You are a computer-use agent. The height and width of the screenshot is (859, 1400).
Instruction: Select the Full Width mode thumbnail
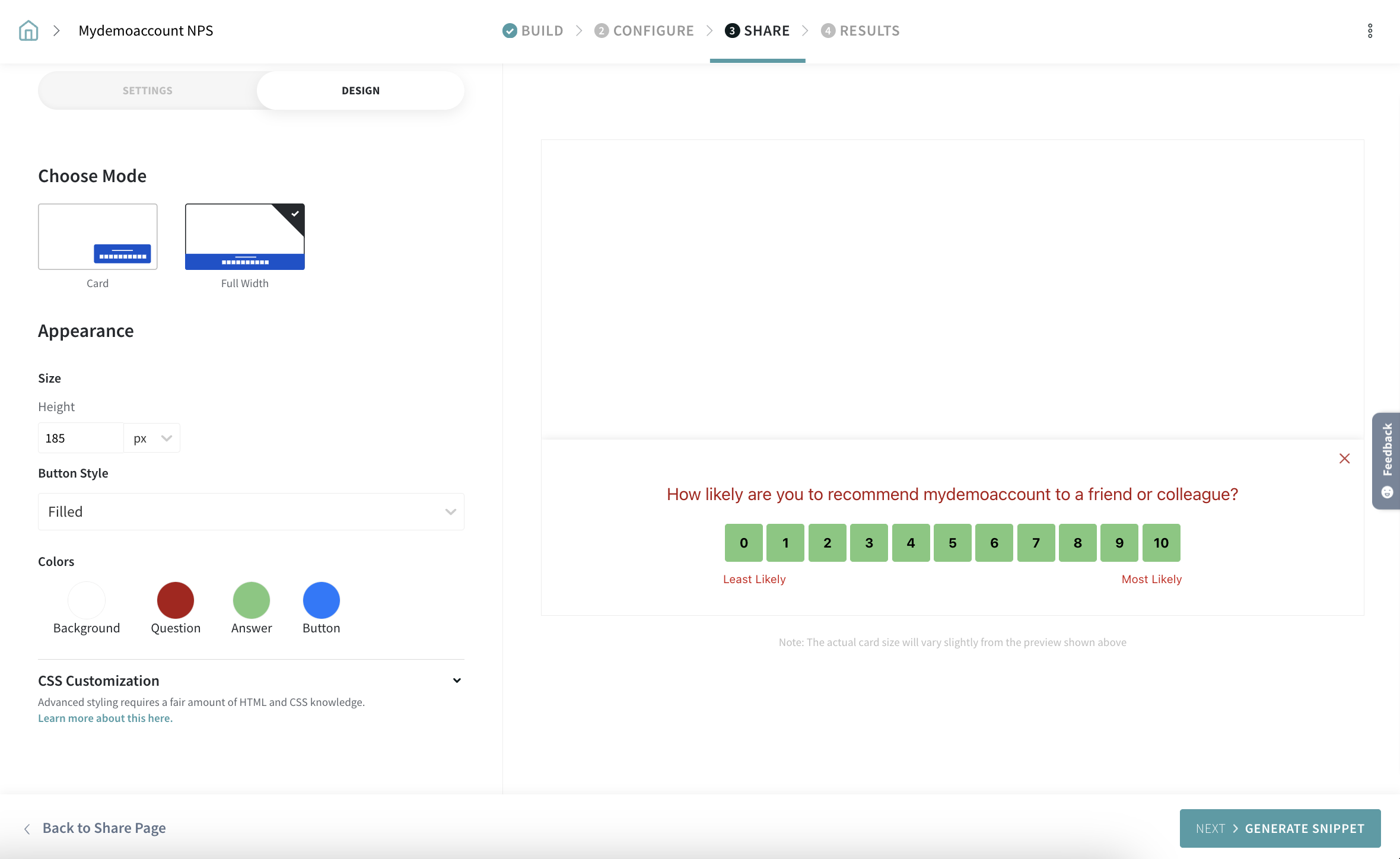(x=244, y=237)
